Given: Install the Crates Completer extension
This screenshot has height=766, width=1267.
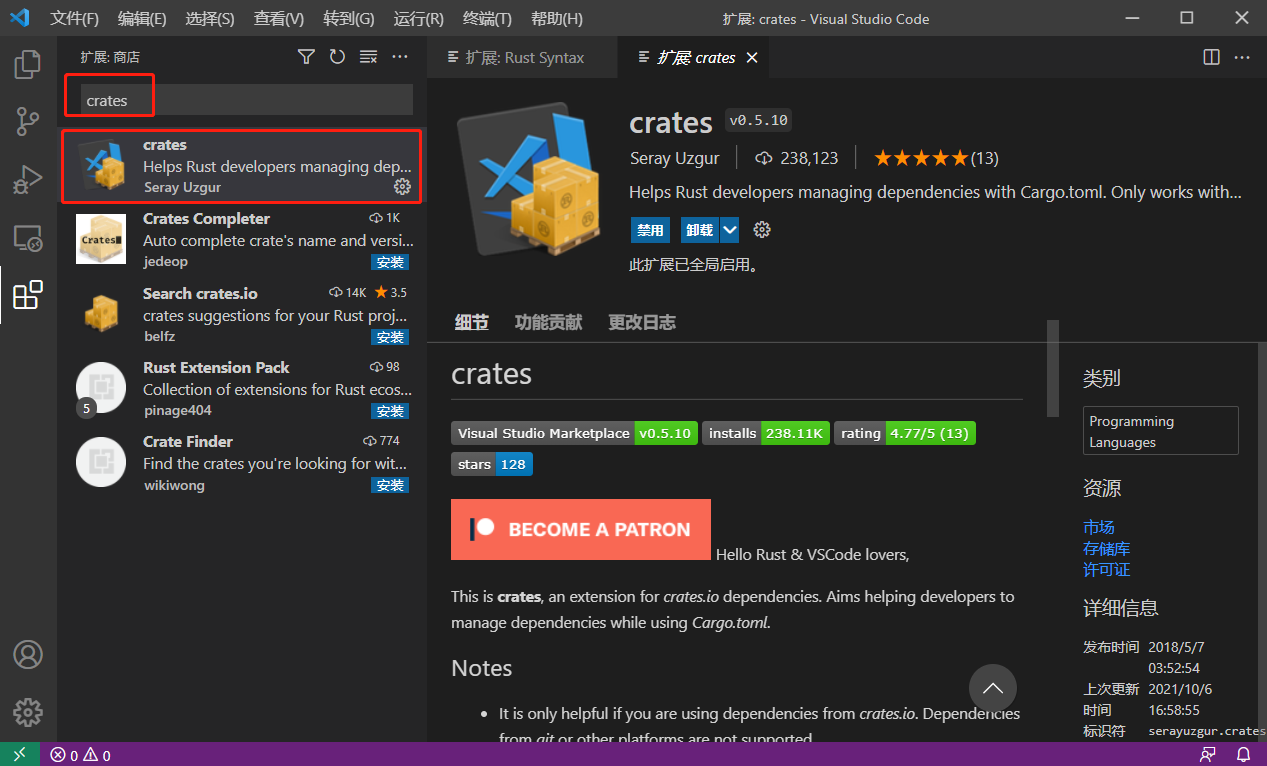Looking at the screenshot, I should pos(390,263).
